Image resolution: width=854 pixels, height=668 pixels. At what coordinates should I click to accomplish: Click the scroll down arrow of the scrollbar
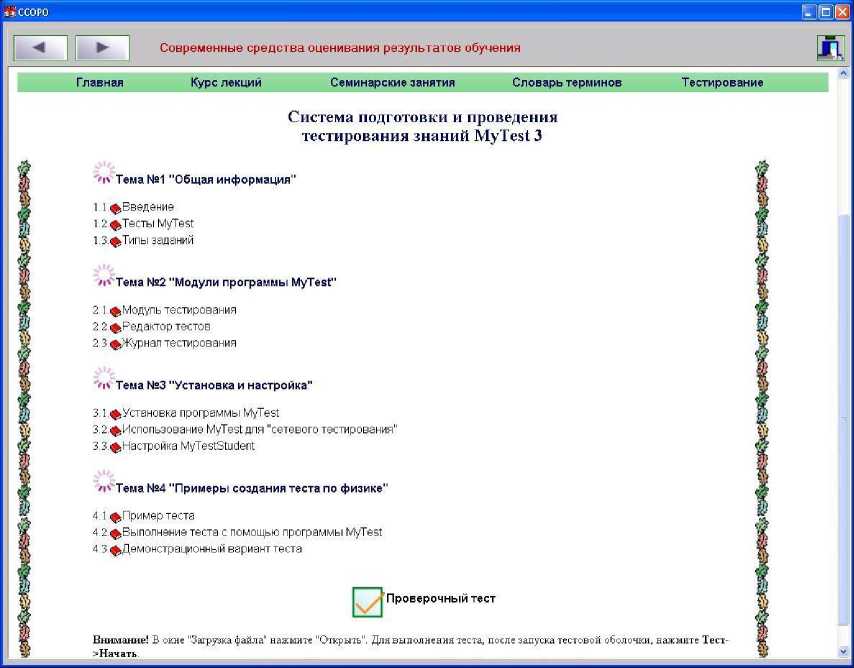point(843,652)
